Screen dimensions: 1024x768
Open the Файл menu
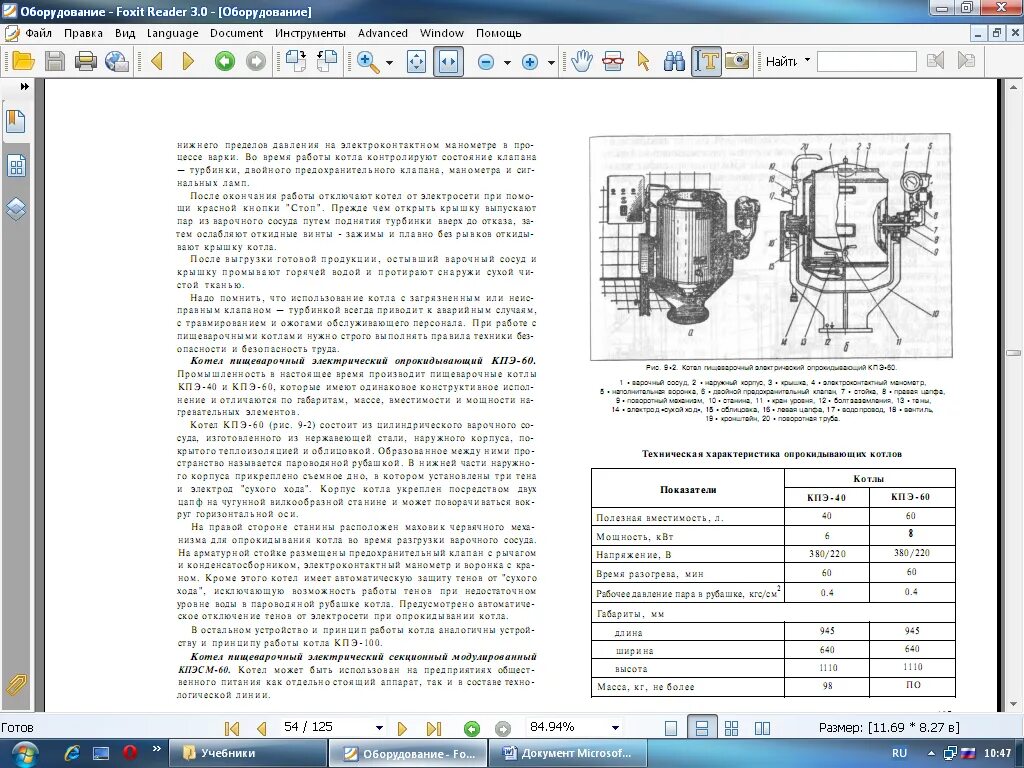click(x=39, y=33)
